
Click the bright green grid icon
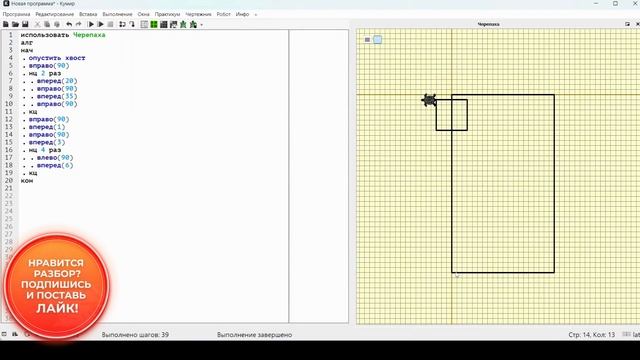point(154,24)
